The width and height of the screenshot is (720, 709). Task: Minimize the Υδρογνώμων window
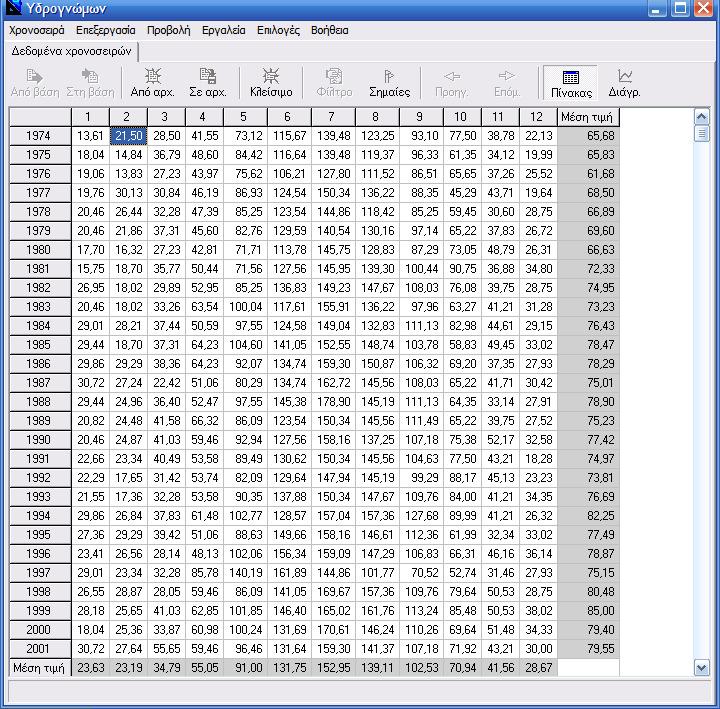(657, 8)
